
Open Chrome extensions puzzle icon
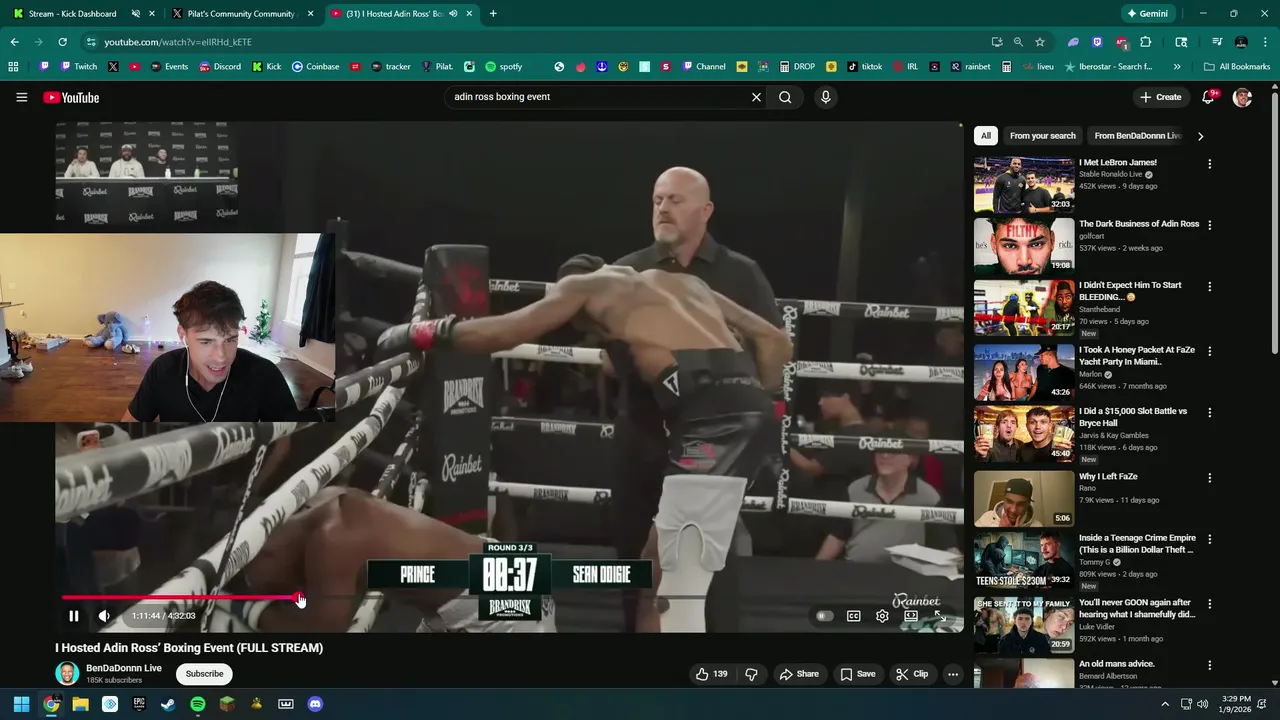pos(1146,42)
